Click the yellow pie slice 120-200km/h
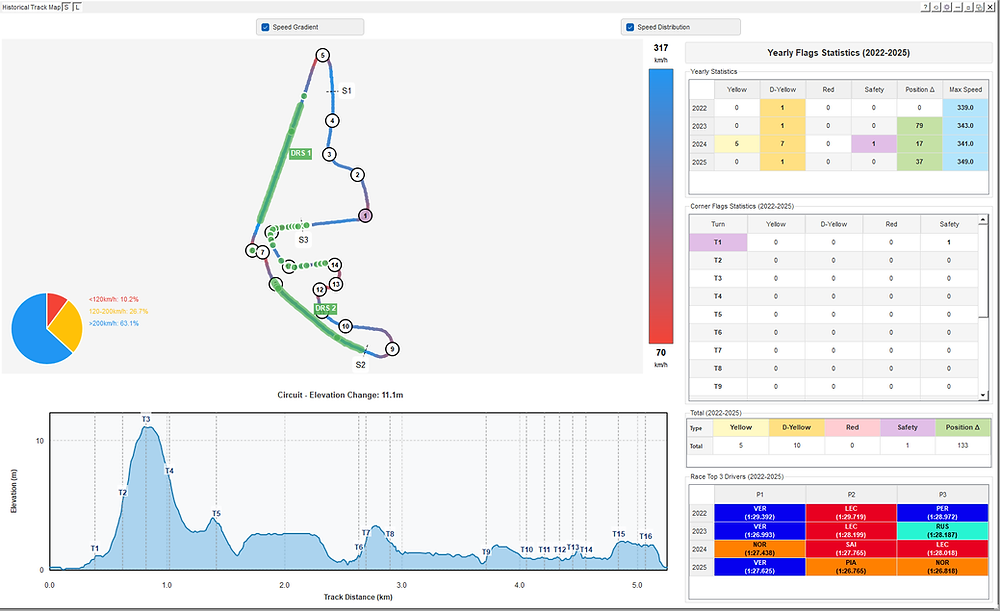Screen dimensions: 1000x611 (x=67, y=328)
